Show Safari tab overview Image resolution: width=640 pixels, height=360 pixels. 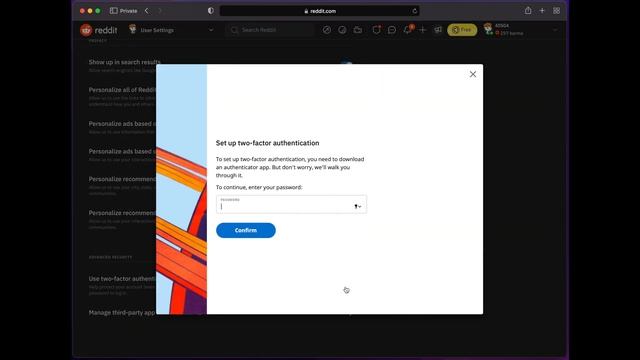tap(556, 11)
